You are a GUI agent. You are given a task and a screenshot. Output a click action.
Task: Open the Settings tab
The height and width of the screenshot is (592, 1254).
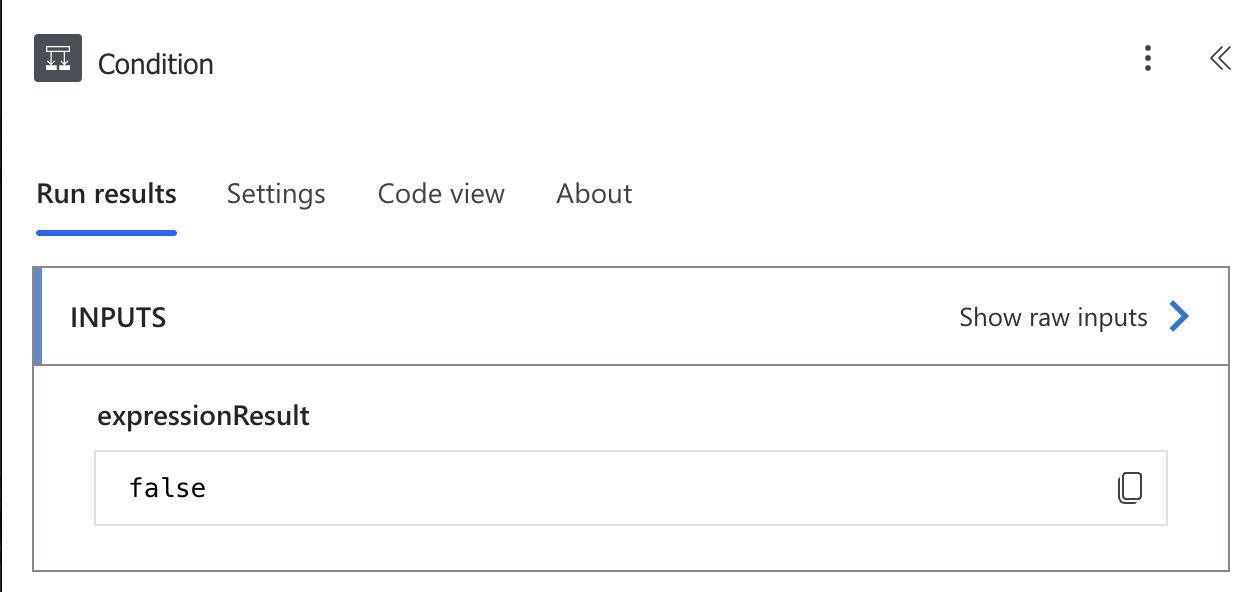(276, 194)
